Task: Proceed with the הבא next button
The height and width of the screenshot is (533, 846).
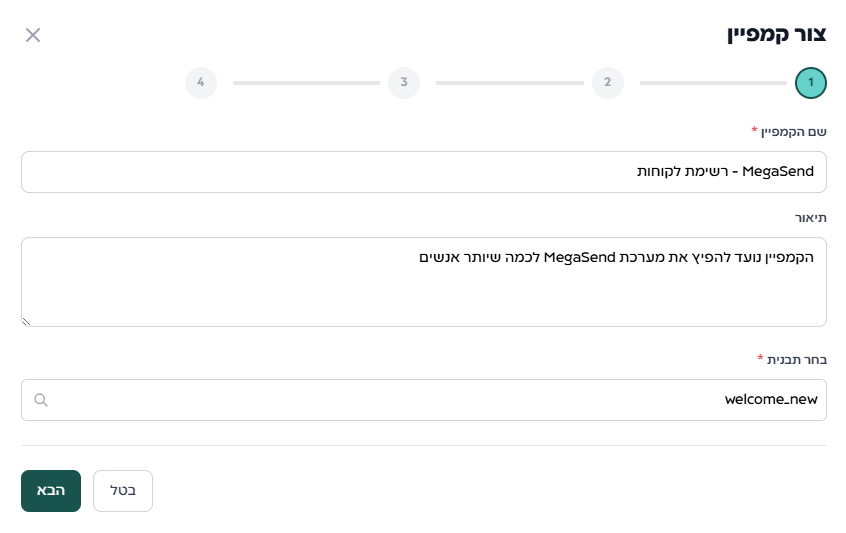Action: coord(51,491)
